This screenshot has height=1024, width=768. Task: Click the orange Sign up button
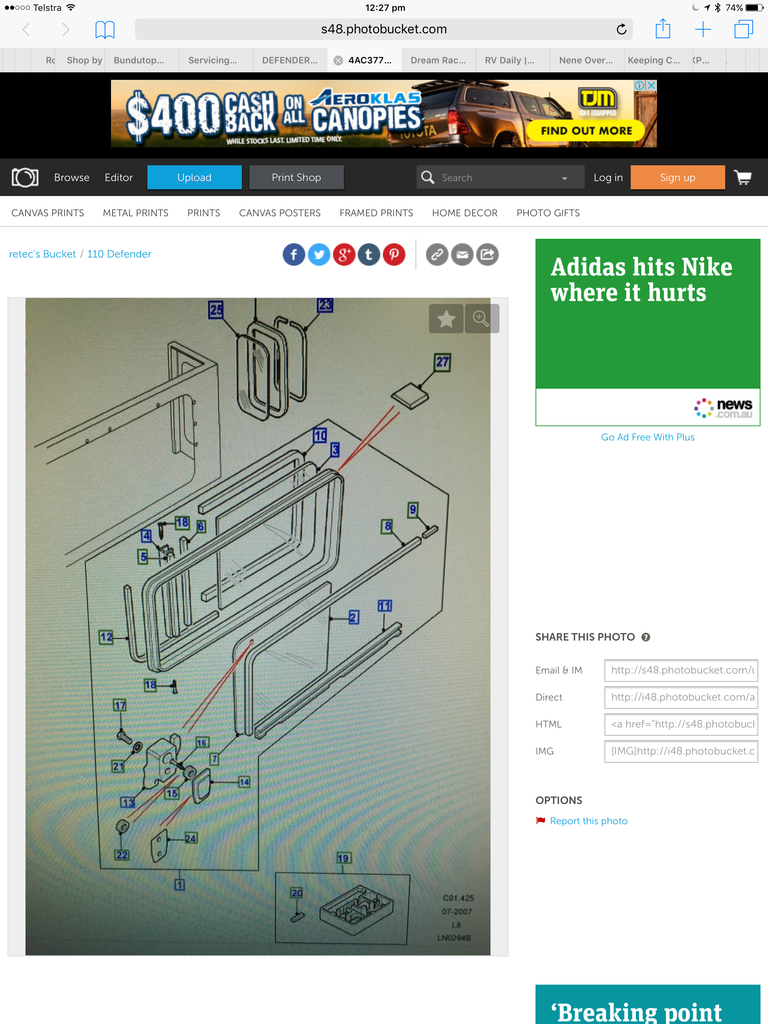point(677,178)
